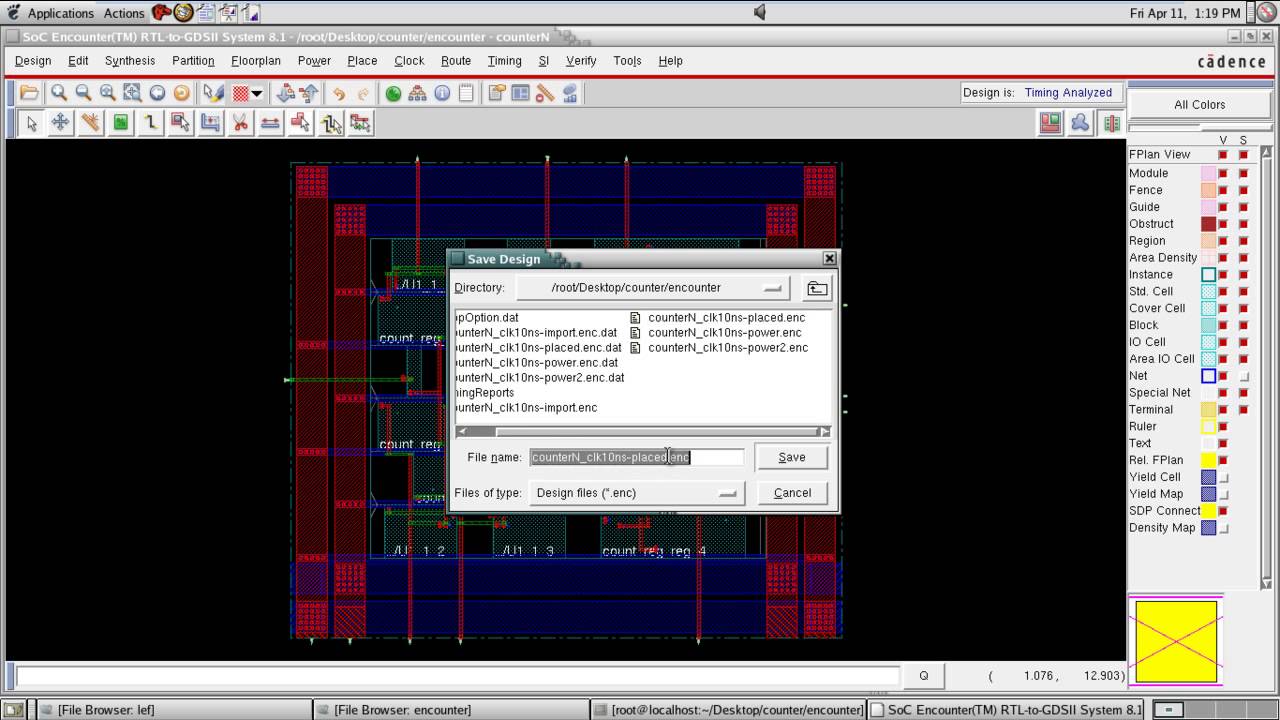Viewport: 1280px width, 720px height.
Task: Select the arrow Select tool
Action: click(x=31, y=123)
